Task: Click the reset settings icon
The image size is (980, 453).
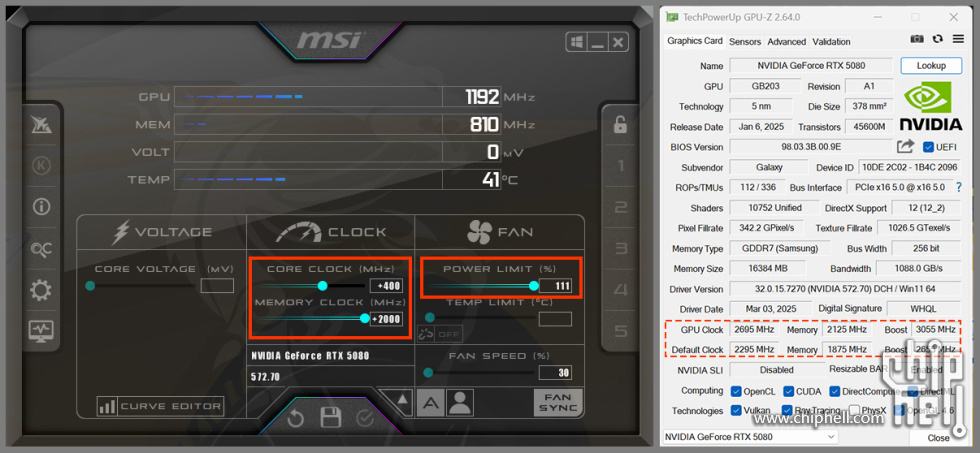Action: [296, 417]
